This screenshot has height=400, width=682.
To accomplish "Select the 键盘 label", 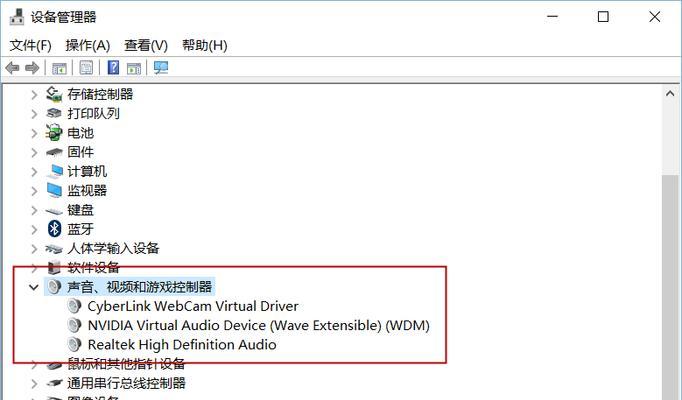I will coord(80,210).
